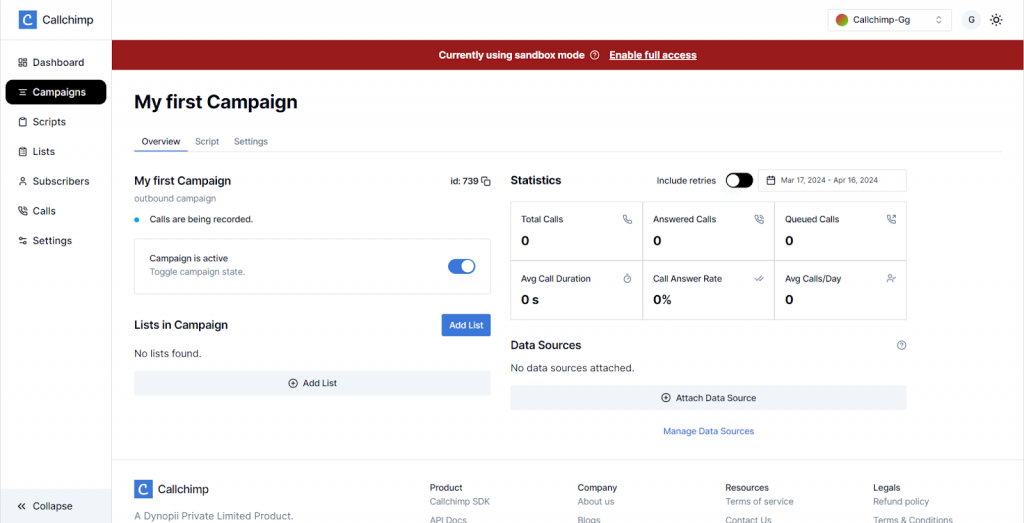This screenshot has width=1024, height=523.
Task: Click Attach Data Source button
Action: pyautogui.click(x=709, y=398)
